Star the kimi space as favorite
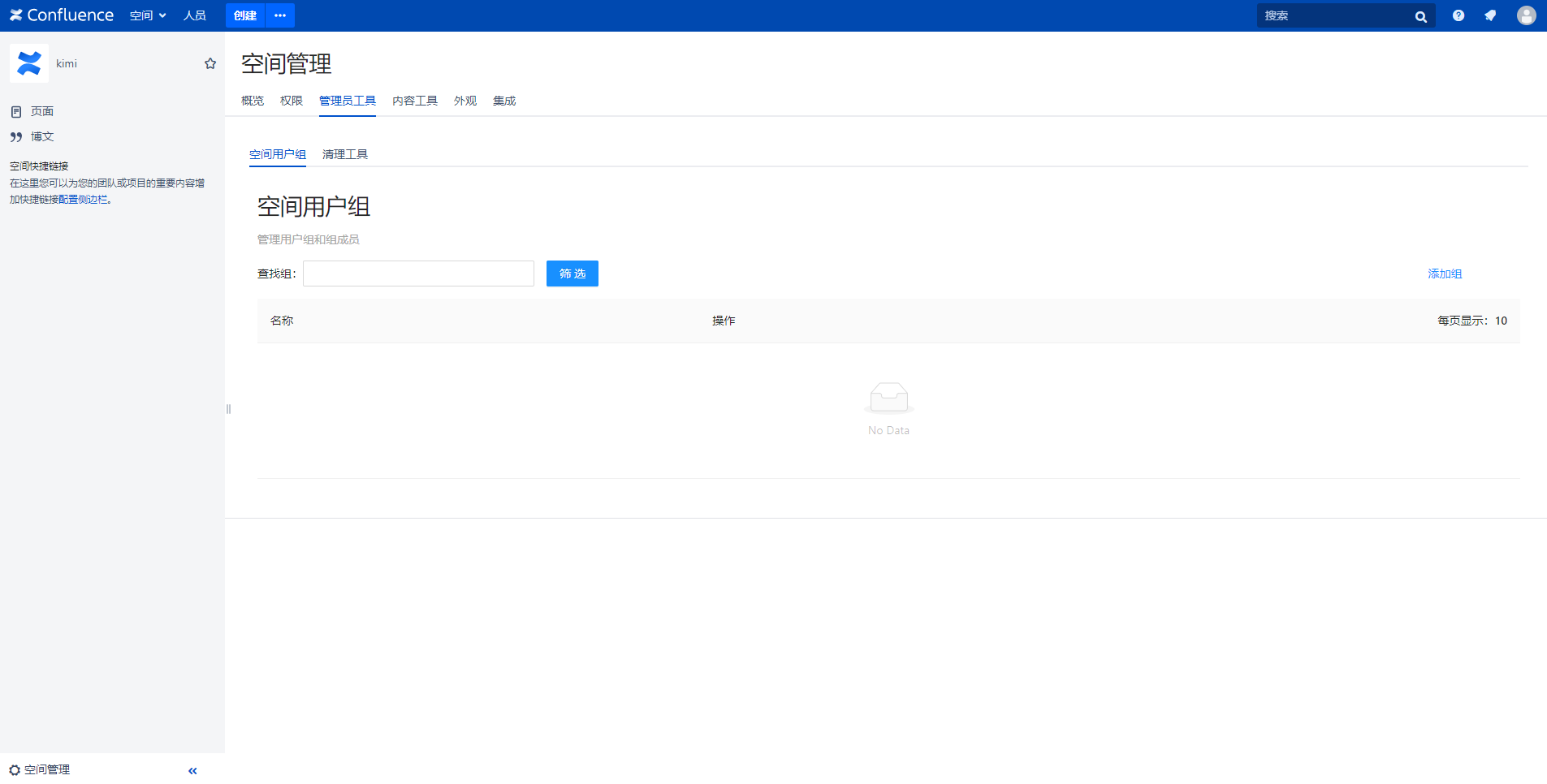Screen dimensions: 1547x784 210,63
